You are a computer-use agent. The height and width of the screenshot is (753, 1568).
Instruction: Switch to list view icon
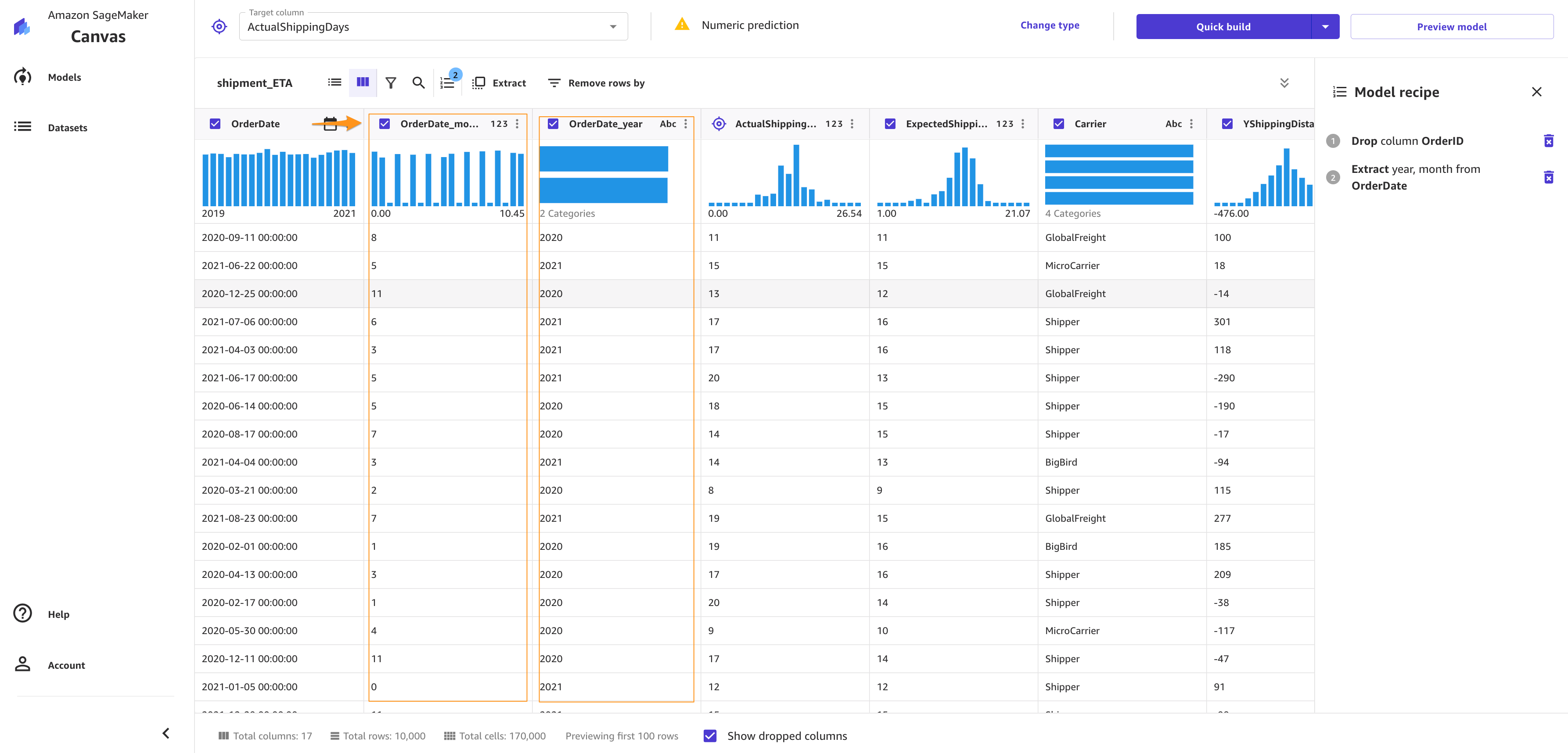pyautogui.click(x=334, y=83)
